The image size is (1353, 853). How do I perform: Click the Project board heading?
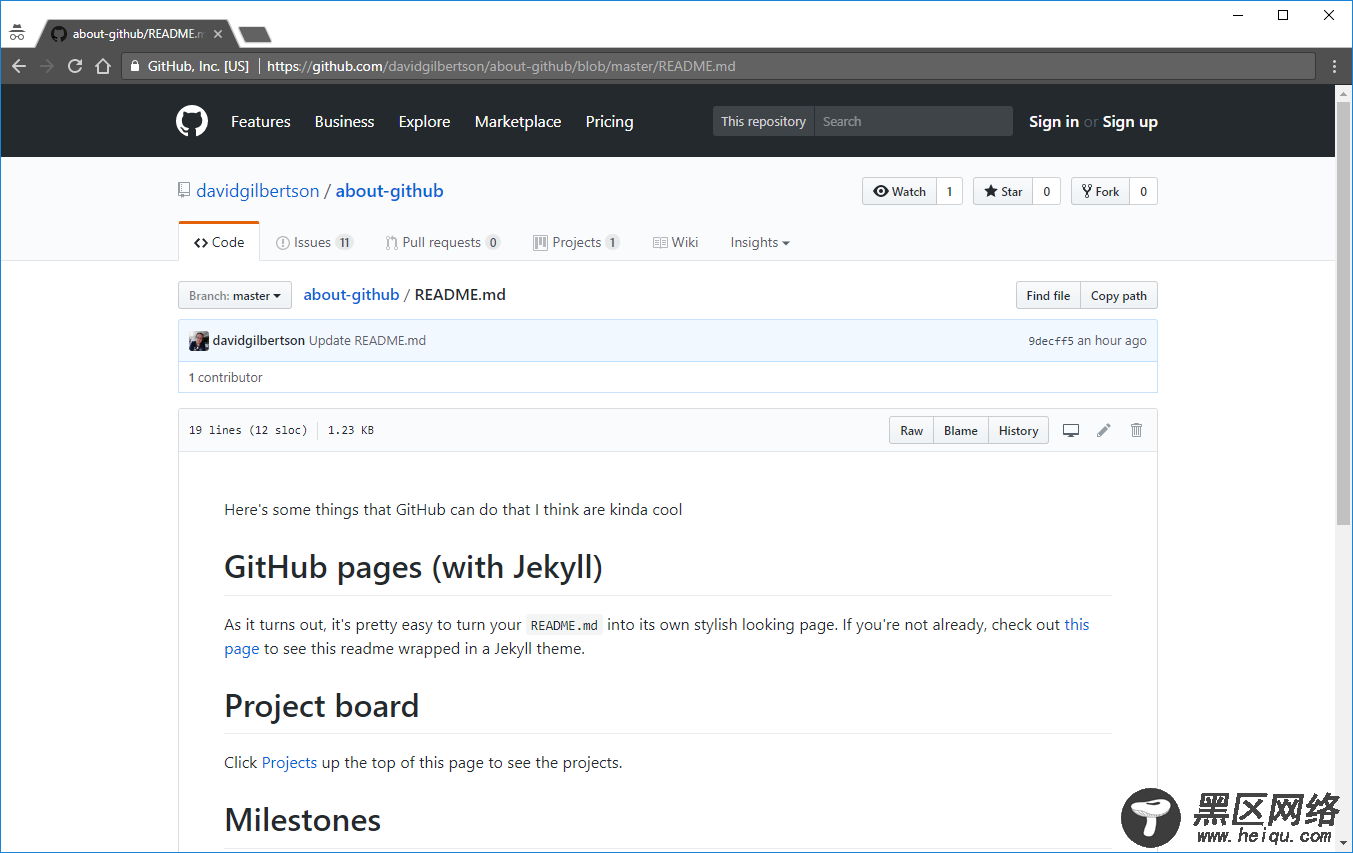point(322,706)
